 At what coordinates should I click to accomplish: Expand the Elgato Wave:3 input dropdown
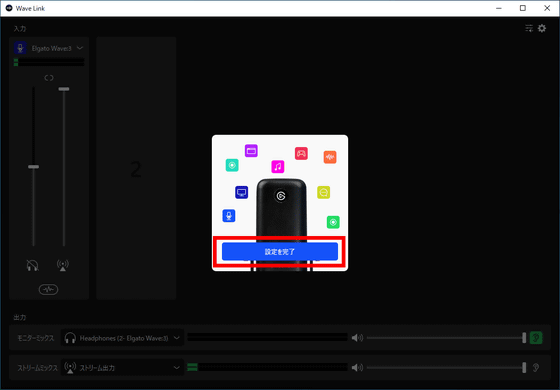(80, 48)
